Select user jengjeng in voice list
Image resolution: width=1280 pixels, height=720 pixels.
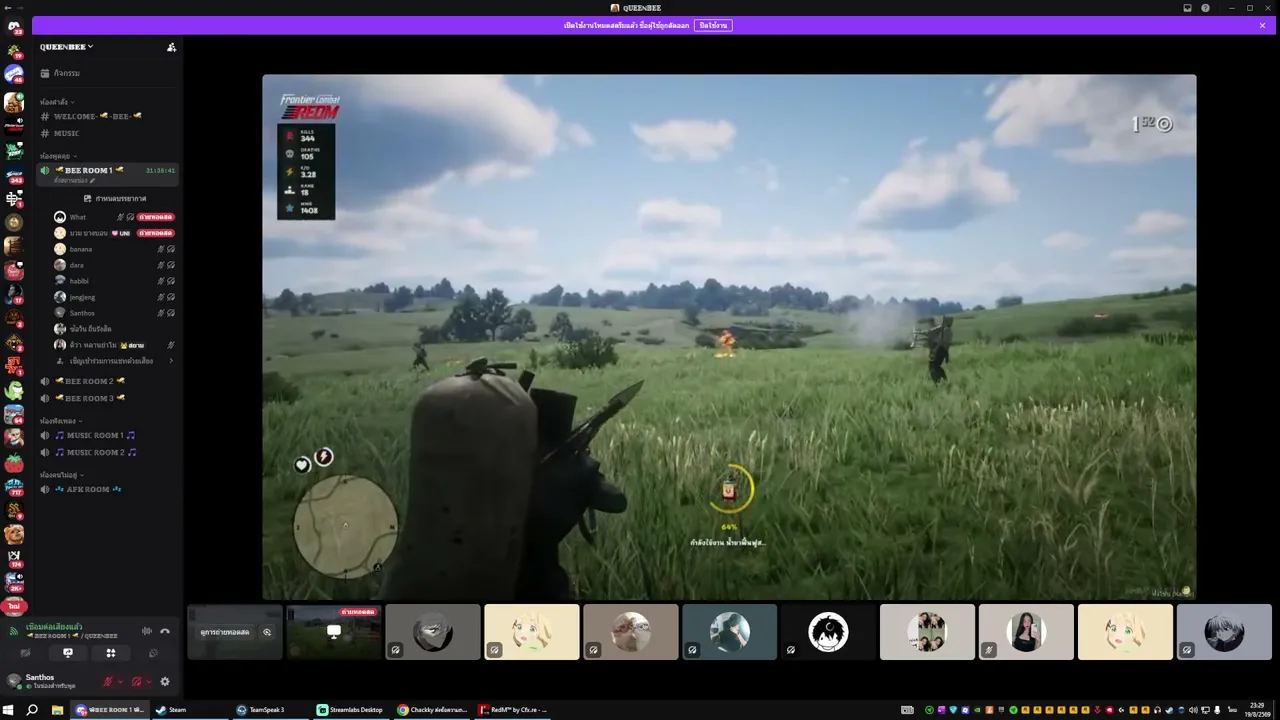pos(82,297)
